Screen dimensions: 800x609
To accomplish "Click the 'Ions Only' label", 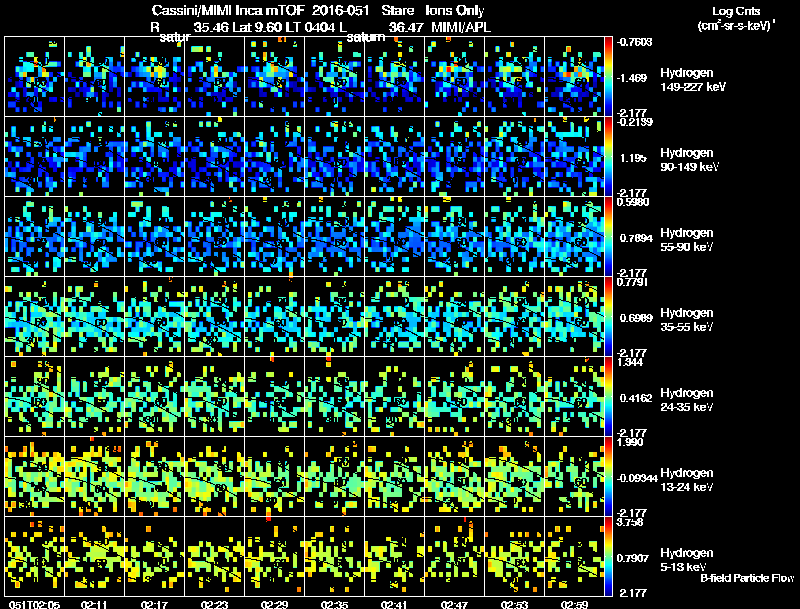I will click(455, 11).
